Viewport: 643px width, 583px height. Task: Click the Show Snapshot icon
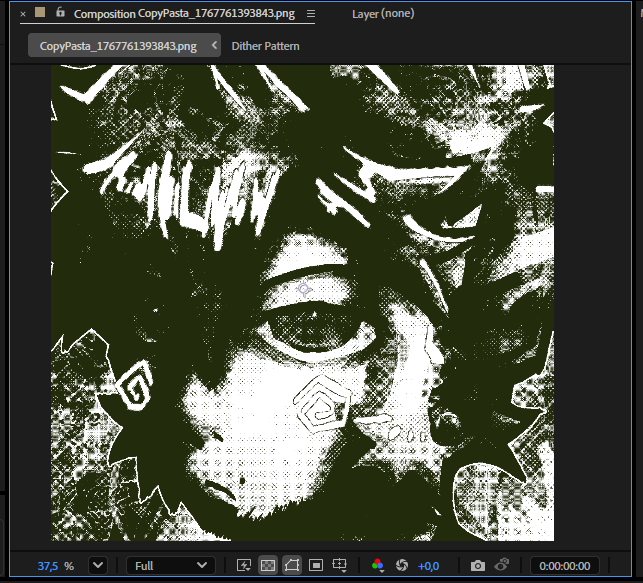click(502, 565)
